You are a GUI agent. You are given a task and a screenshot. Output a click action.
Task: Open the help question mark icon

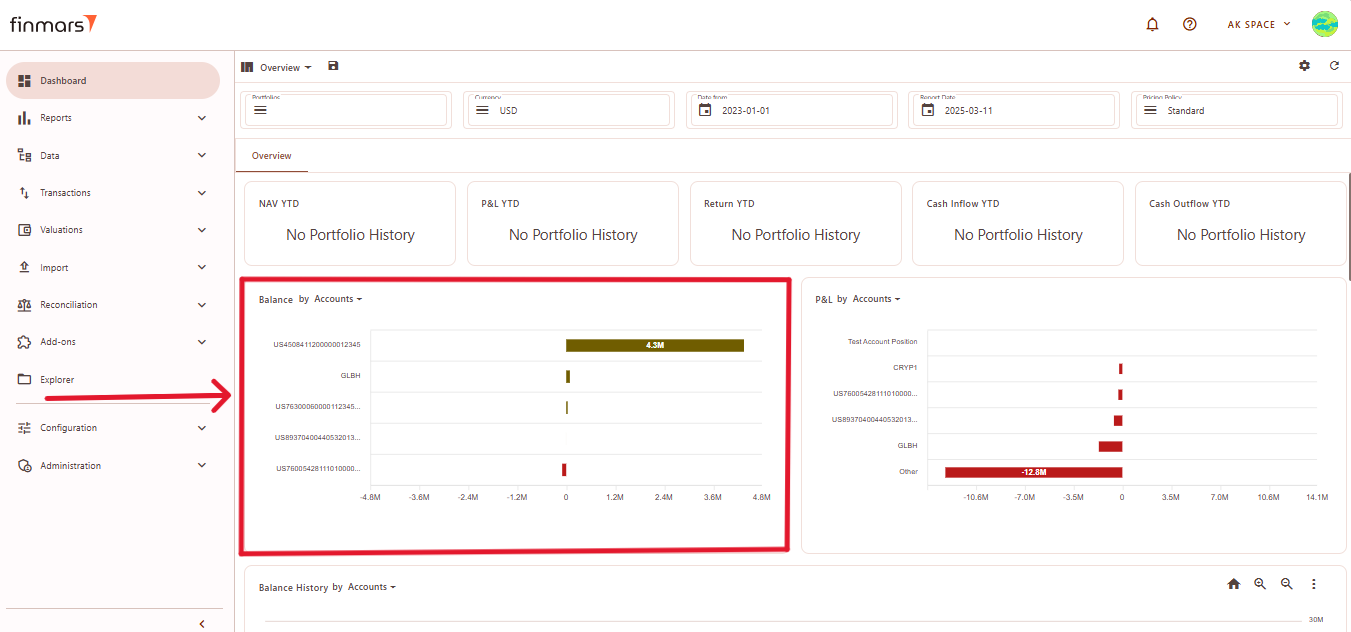pyautogui.click(x=1189, y=24)
